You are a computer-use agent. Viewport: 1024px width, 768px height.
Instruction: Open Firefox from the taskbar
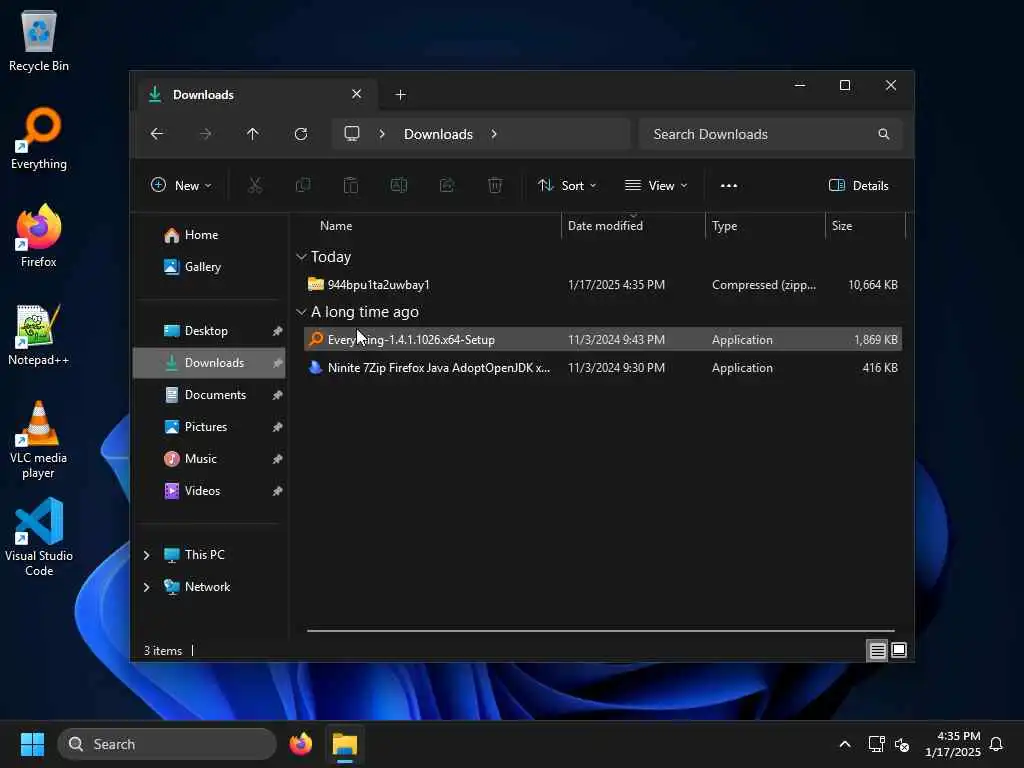pyautogui.click(x=301, y=744)
